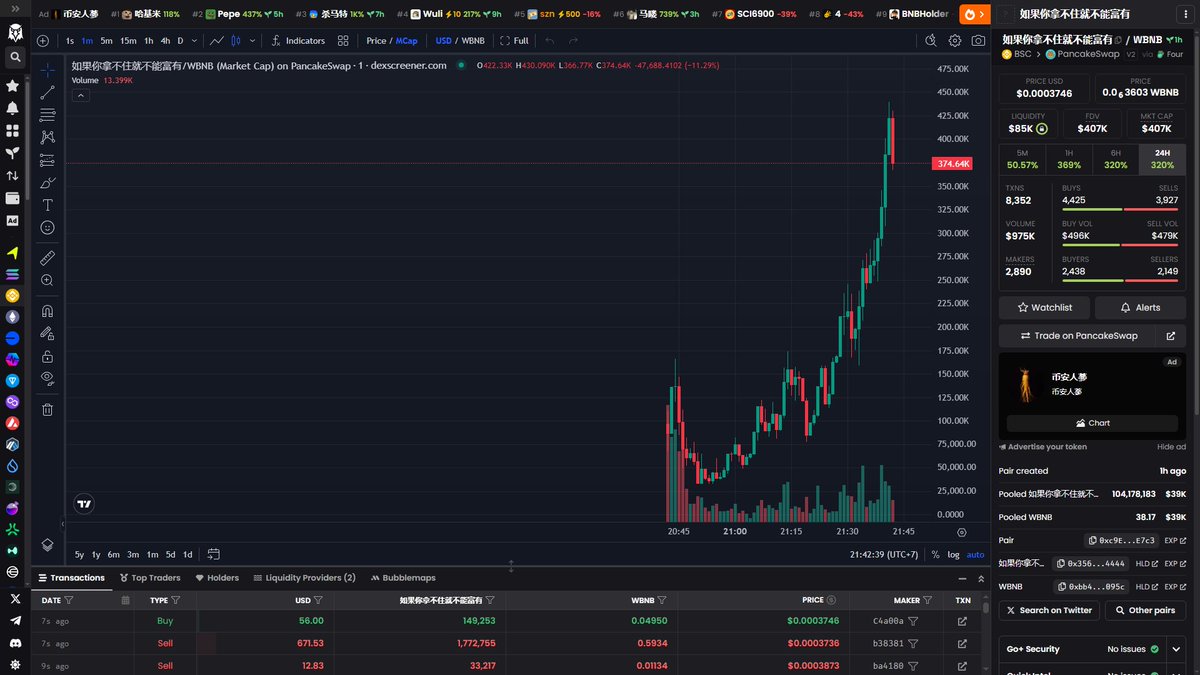Open the watchlist star in left sidebar
The height and width of the screenshot is (675, 1200).
(x=13, y=87)
